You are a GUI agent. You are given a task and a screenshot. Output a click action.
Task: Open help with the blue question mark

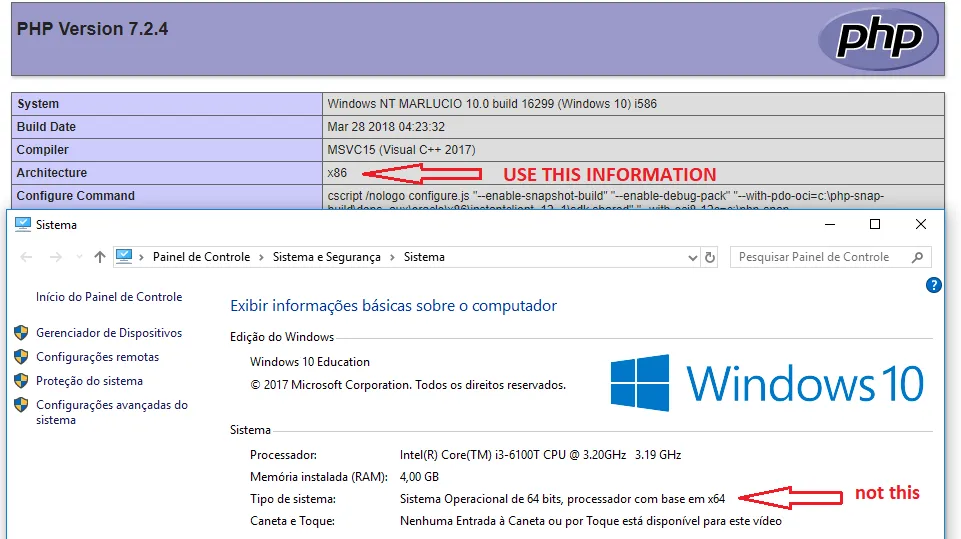click(x=933, y=285)
